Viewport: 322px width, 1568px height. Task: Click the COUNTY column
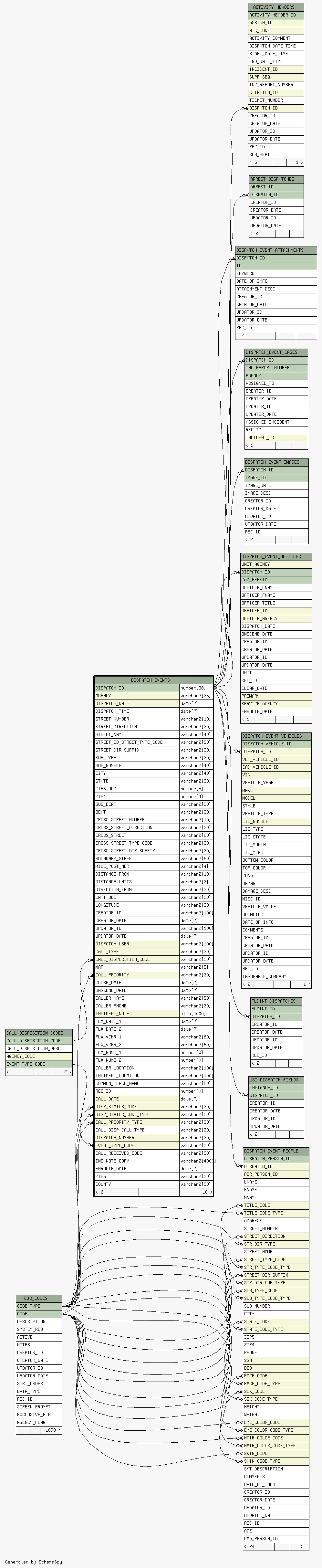(x=153, y=1184)
